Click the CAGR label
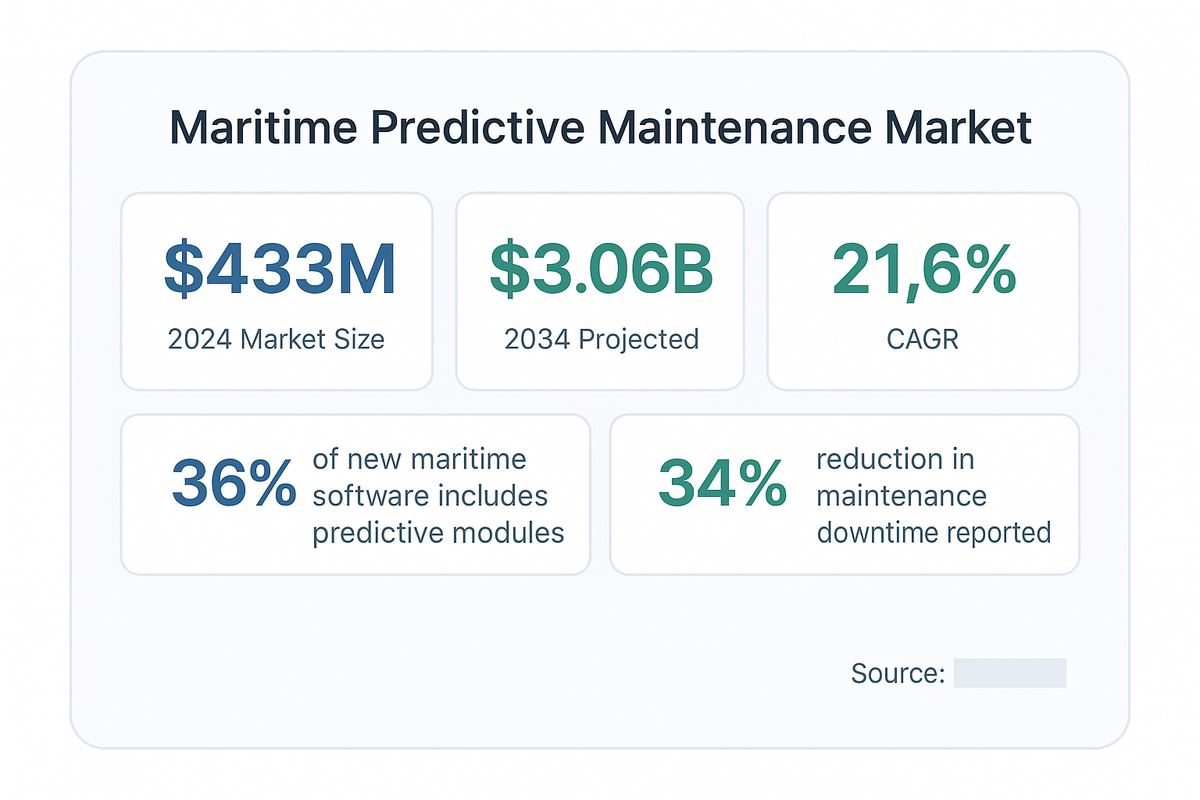 click(923, 339)
